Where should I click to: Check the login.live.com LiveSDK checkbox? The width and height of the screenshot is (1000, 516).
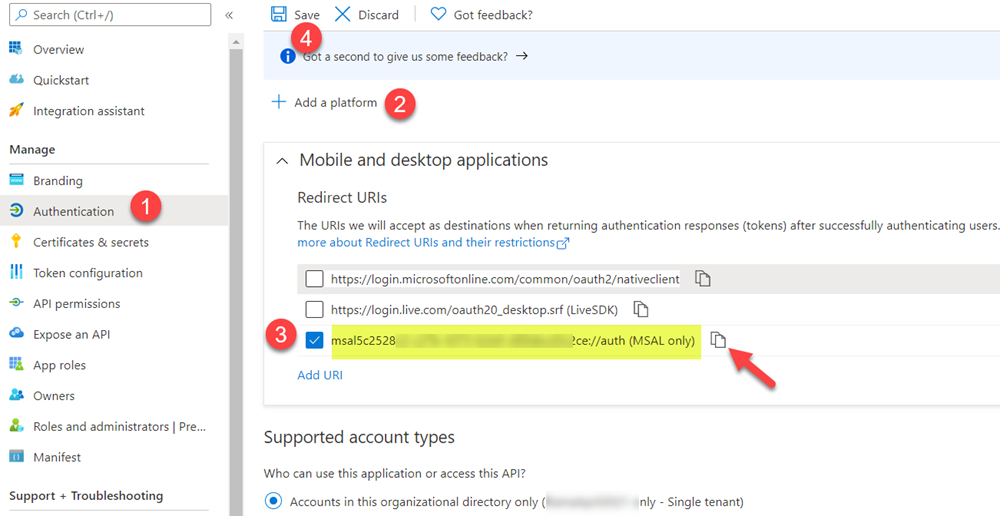314,310
